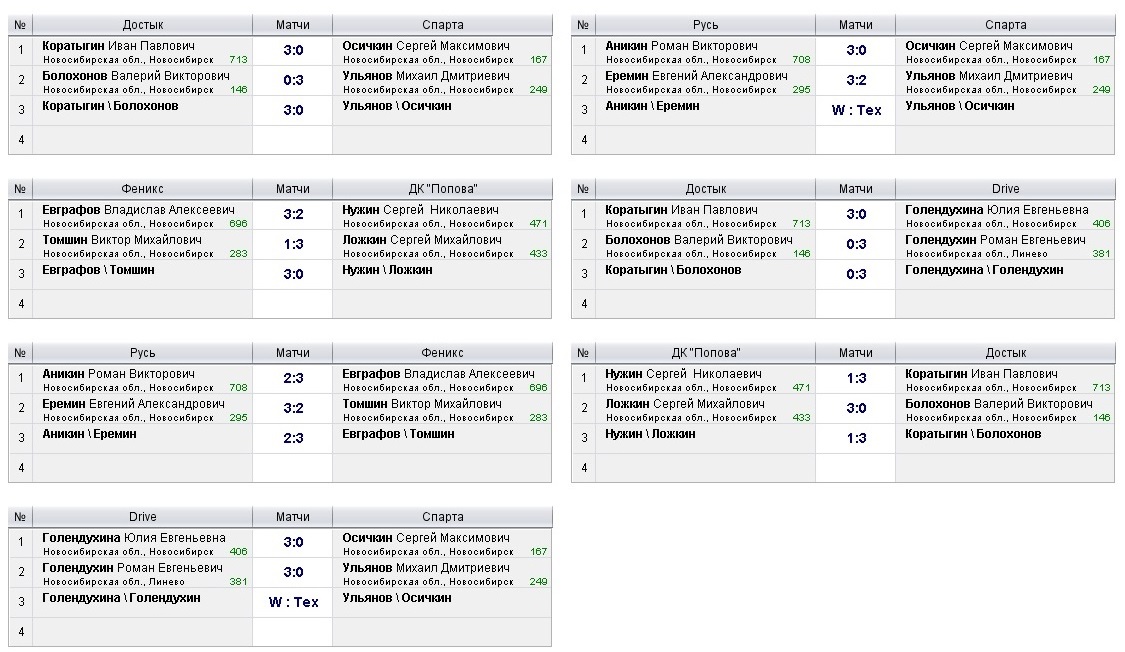
Task: Click W : Tex score in Drive–Спарта table
Action: tap(293, 602)
